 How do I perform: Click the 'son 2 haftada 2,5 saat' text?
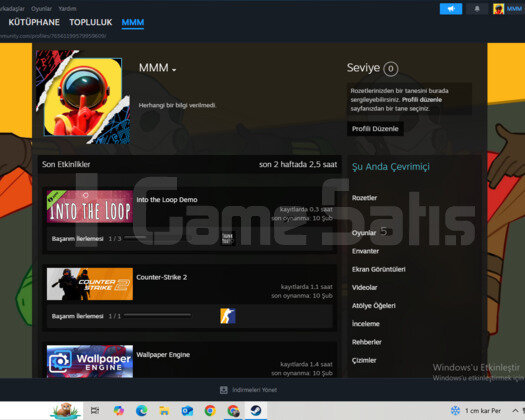point(298,164)
